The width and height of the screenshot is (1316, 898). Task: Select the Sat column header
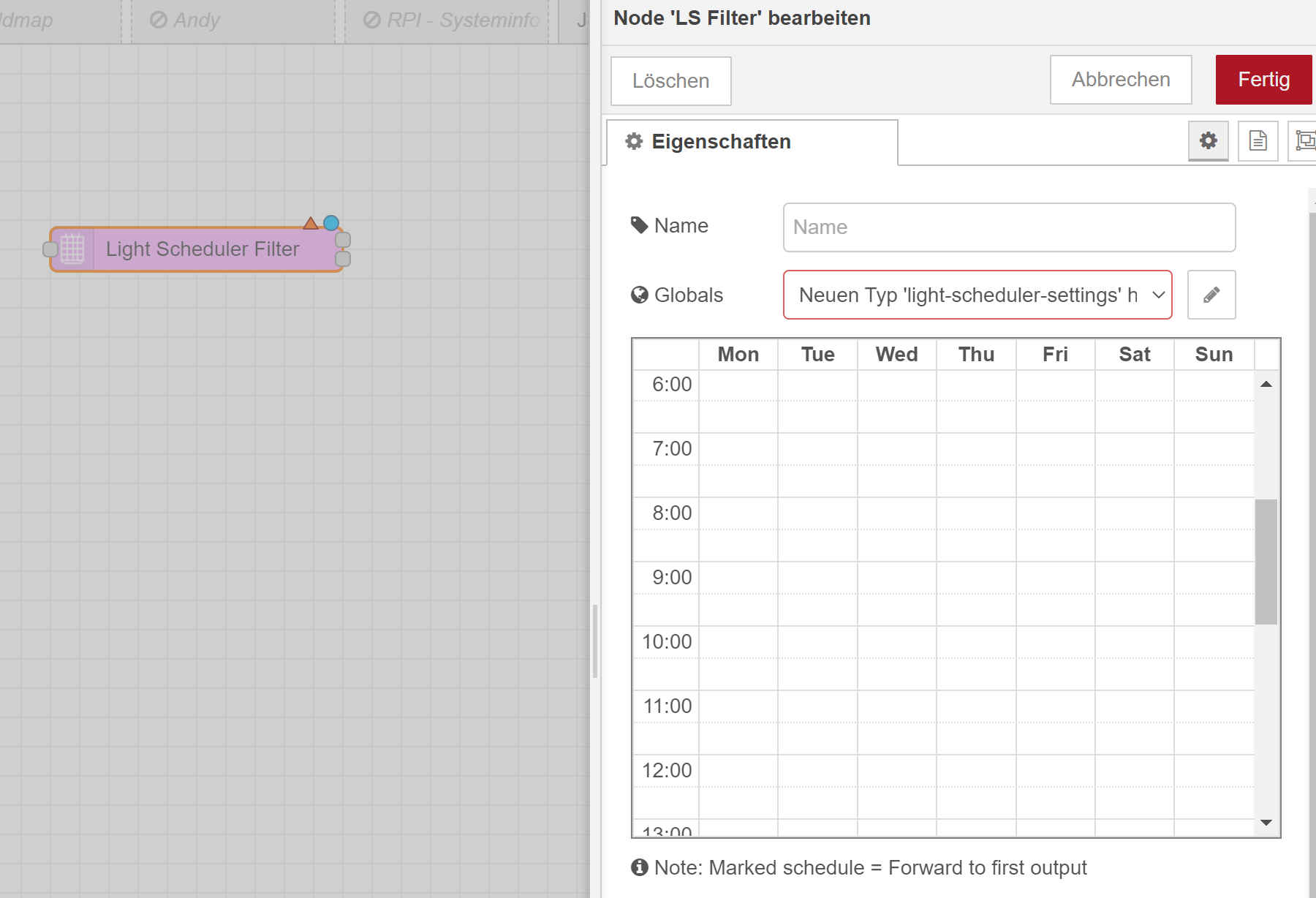[x=1135, y=355]
